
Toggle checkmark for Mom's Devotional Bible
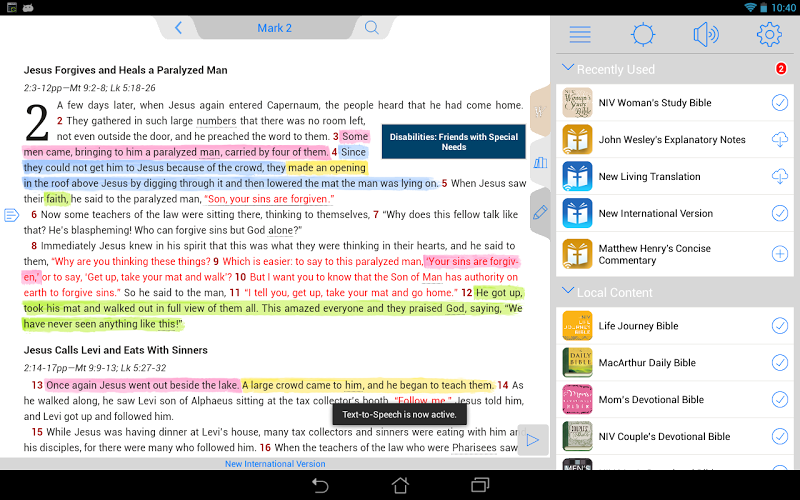(x=780, y=399)
